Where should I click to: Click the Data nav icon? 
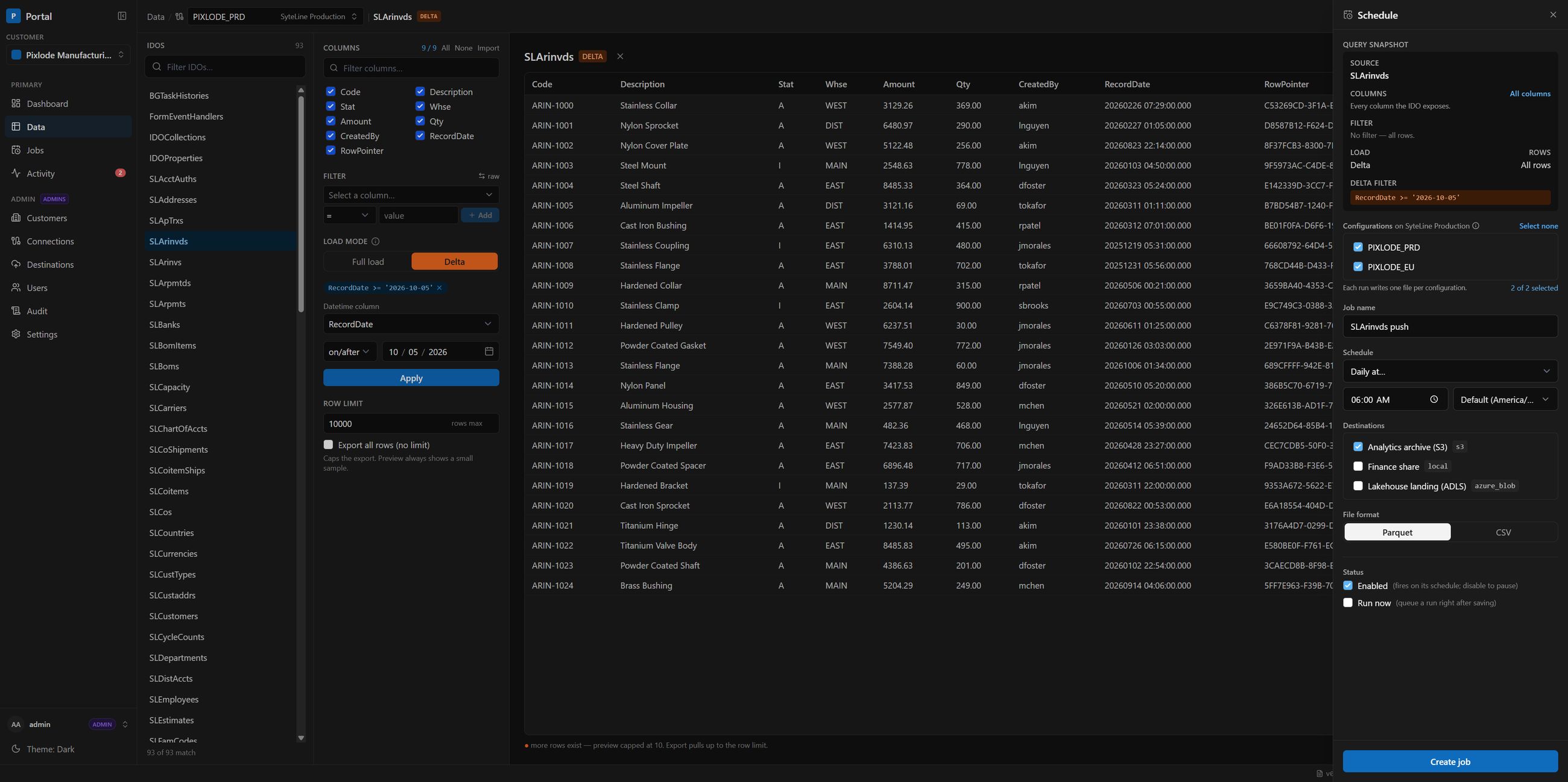[x=16, y=127]
